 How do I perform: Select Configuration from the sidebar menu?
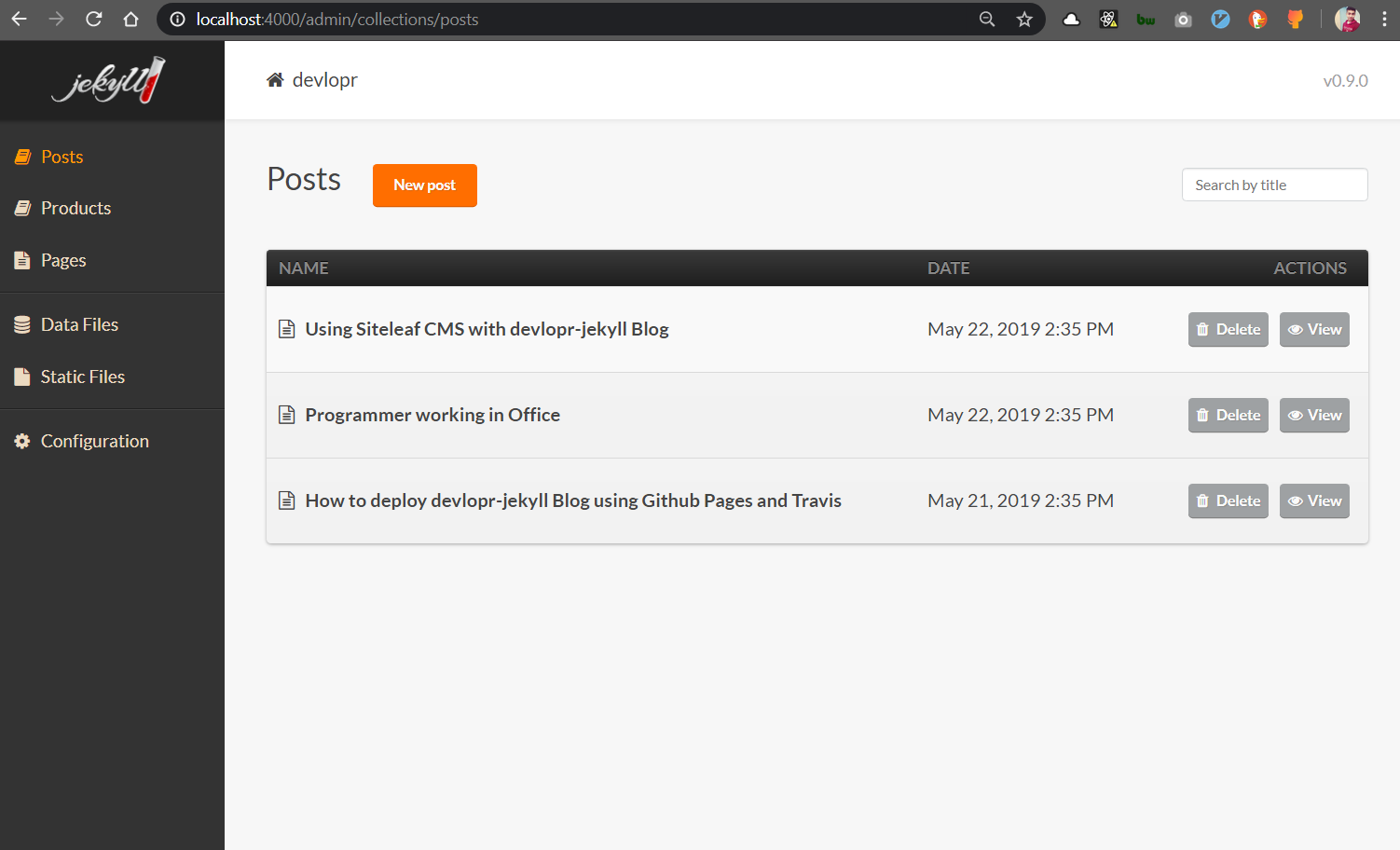(94, 441)
